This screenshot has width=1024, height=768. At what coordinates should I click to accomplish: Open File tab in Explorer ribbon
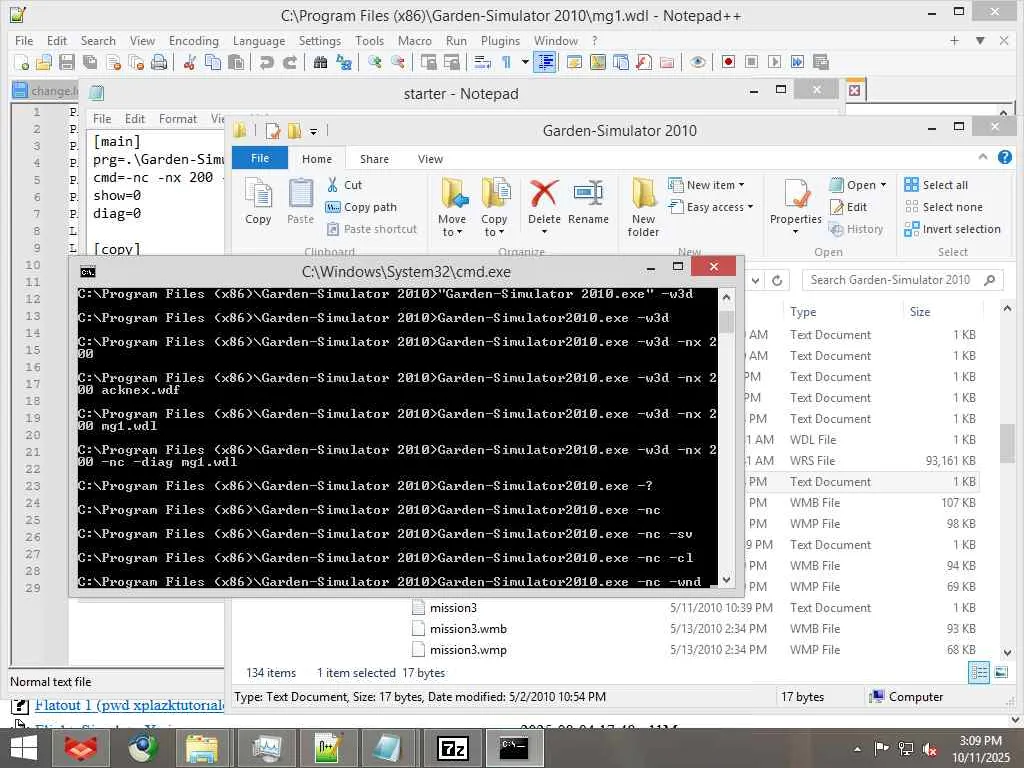260,158
